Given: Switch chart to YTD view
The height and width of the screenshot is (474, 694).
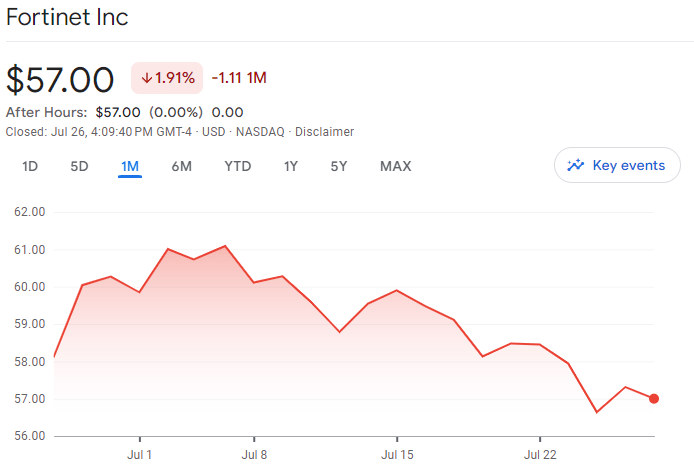Looking at the screenshot, I should coord(238,166).
